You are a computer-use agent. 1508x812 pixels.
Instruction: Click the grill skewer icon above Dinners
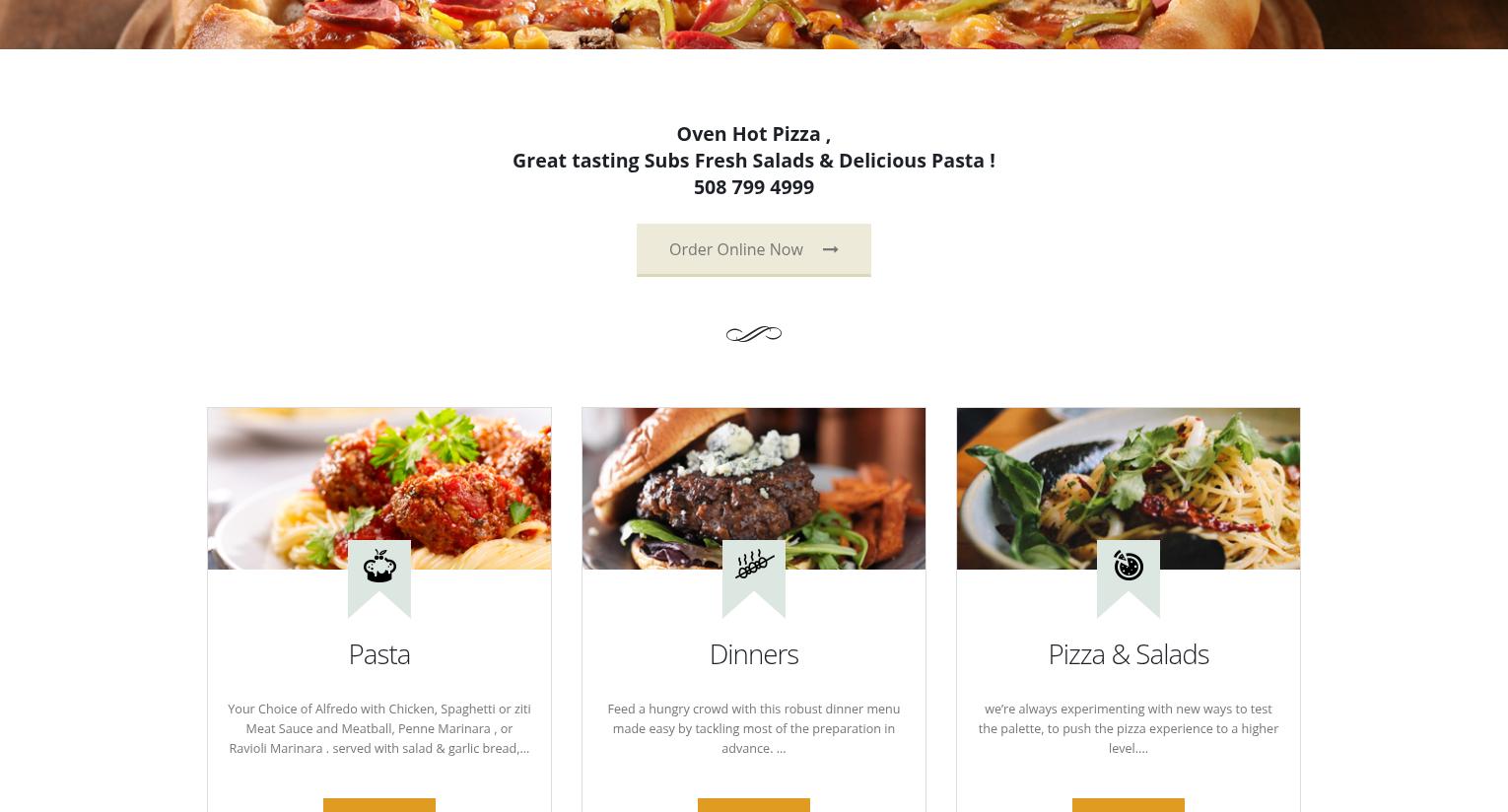tap(754, 565)
